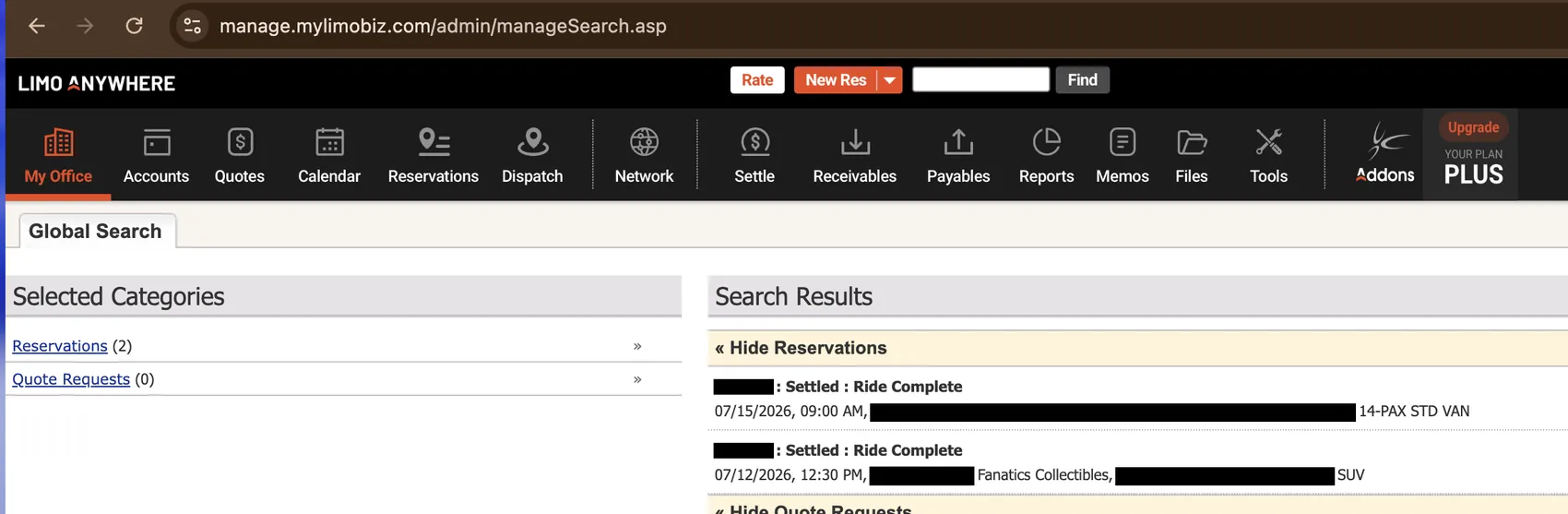Viewport: 1568px width, 514px height.
Task: Open the New Res dropdown arrow
Action: (x=889, y=80)
